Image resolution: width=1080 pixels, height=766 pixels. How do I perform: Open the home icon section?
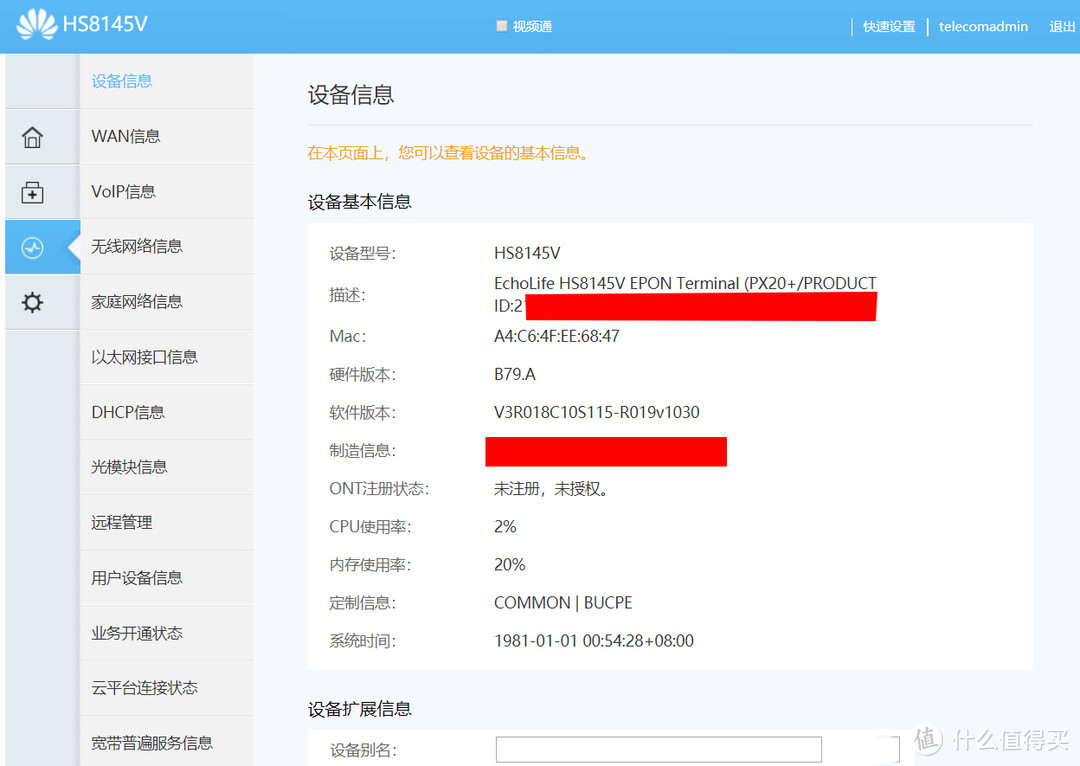tap(32, 137)
